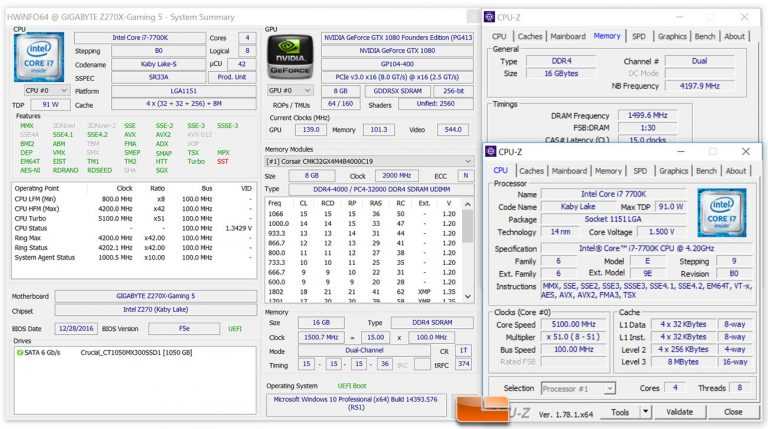The height and width of the screenshot is (429, 768).
Task: Open the GPU #0 selector dropdown
Action: pyautogui.click(x=290, y=91)
